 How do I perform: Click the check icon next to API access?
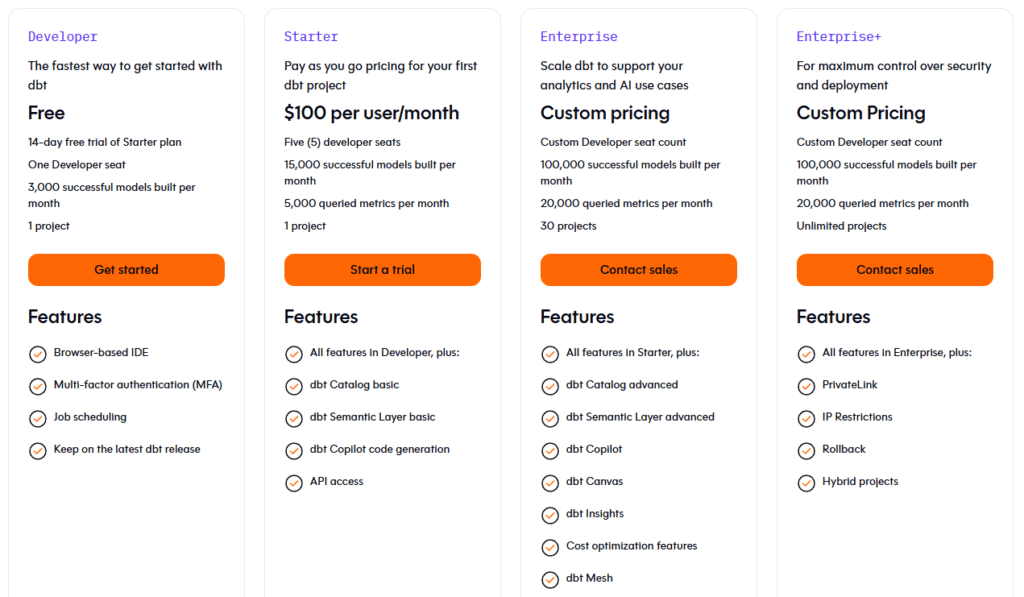294,482
